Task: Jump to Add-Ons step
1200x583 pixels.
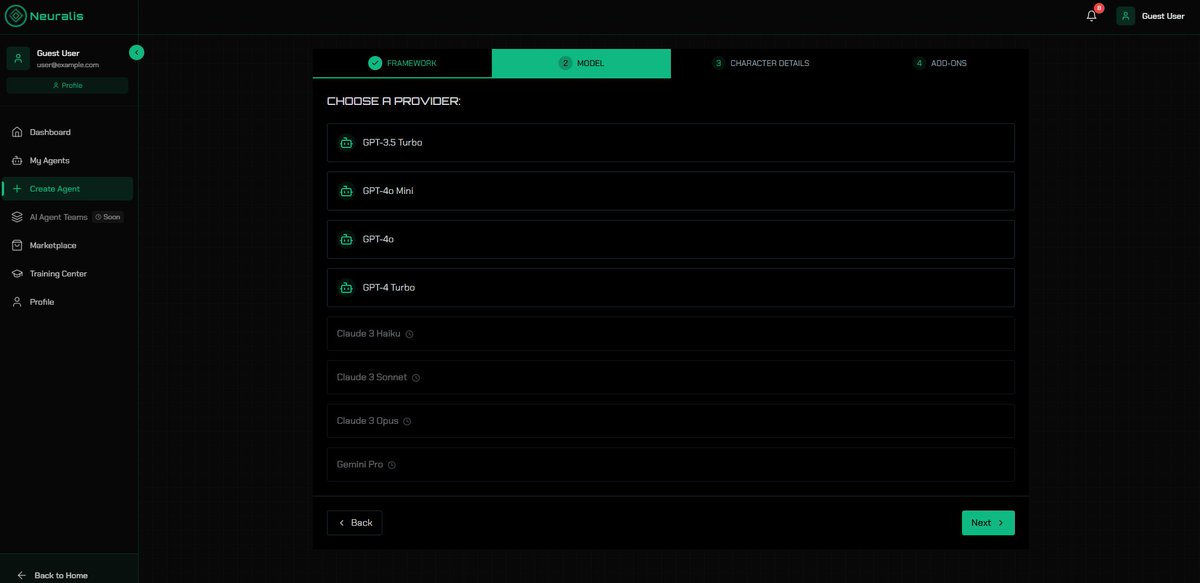Action: tap(939, 63)
